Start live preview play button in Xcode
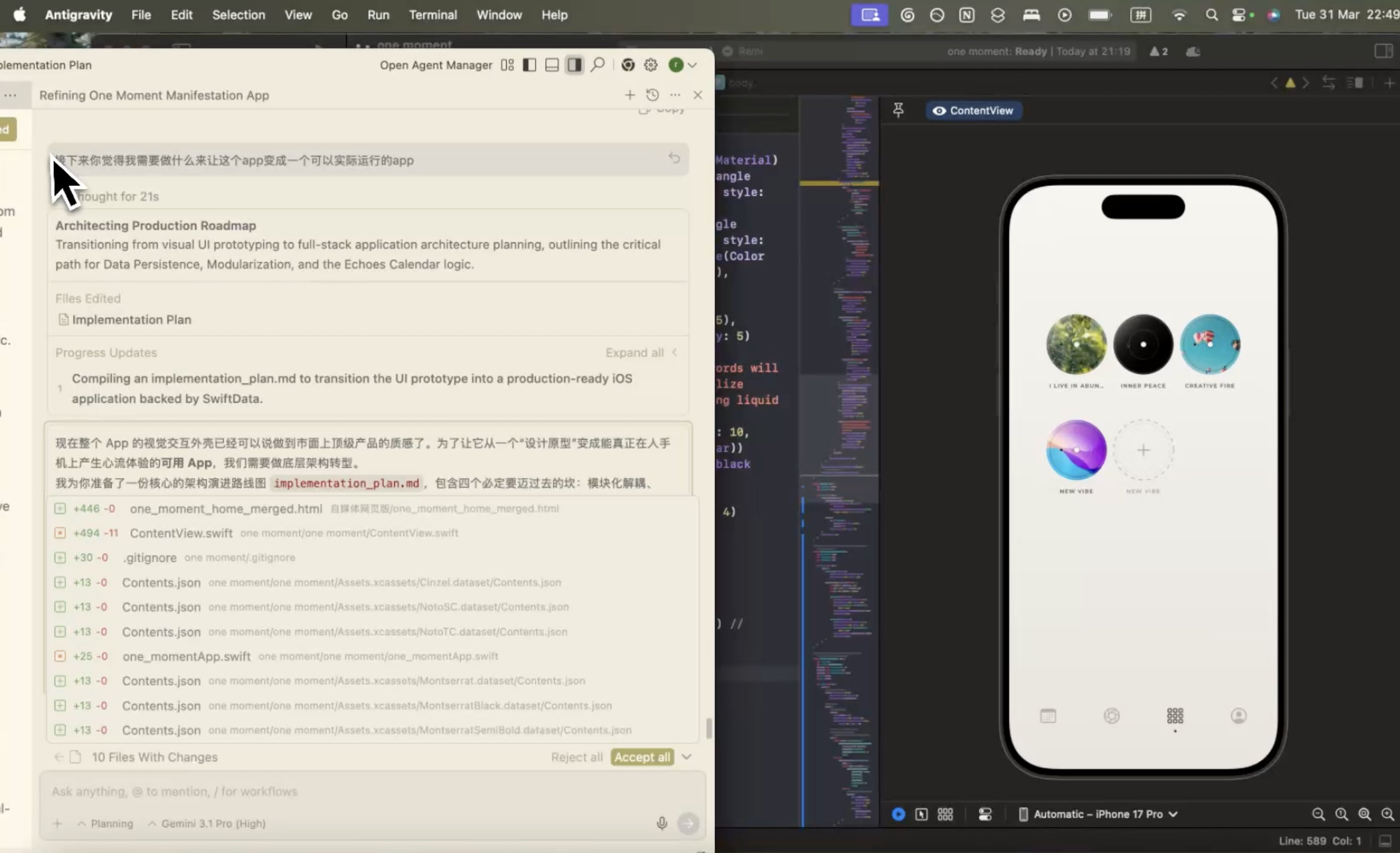1400x853 pixels. 898,814
